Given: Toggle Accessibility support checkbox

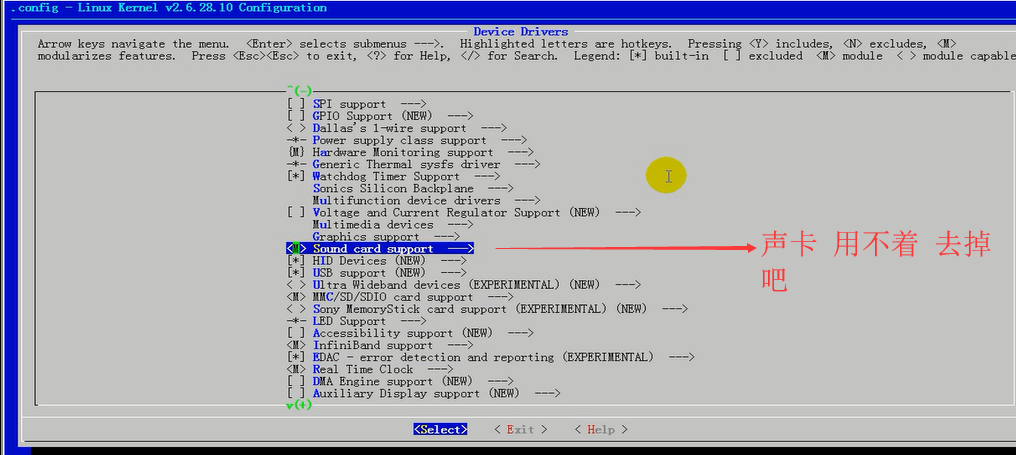Looking at the screenshot, I should point(295,333).
